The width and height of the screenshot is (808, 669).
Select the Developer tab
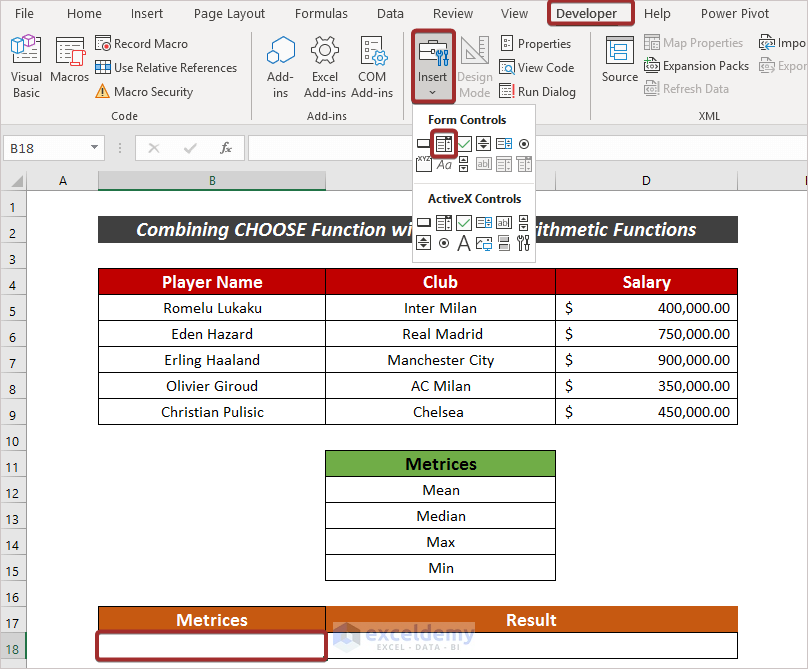pos(586,13)
